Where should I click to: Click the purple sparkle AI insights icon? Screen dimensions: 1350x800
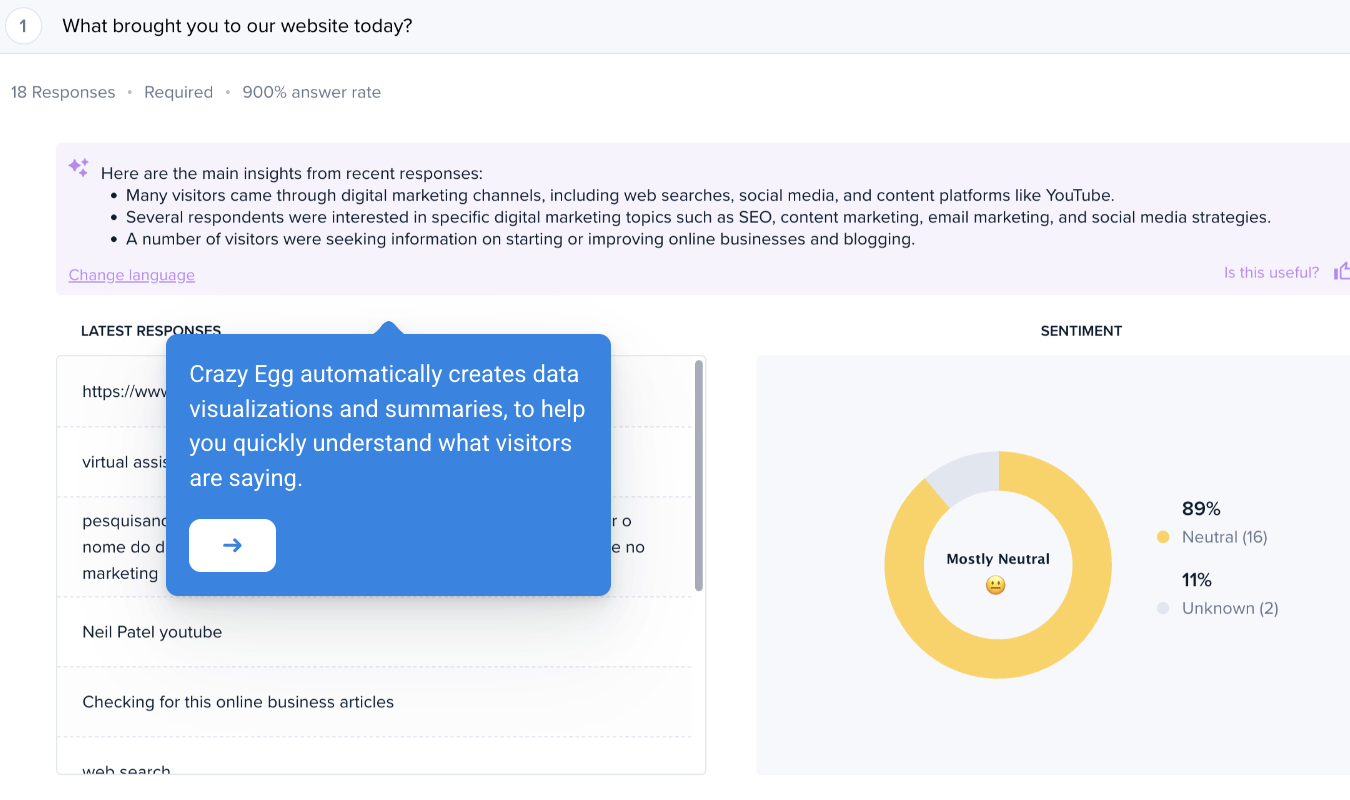click(78, 168)
